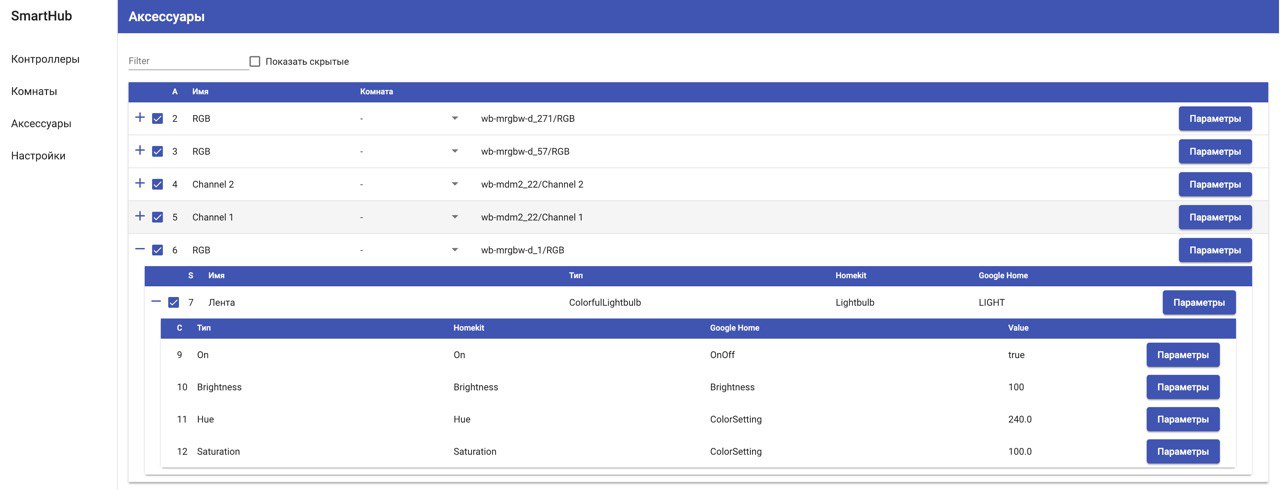Open room dropdown for wb-mrgbw-d_57/RGB

[x=455, y=151]
